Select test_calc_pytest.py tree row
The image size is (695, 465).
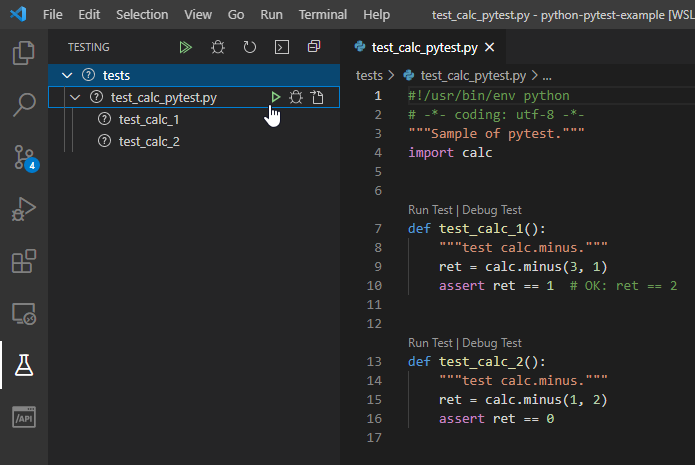194,97
